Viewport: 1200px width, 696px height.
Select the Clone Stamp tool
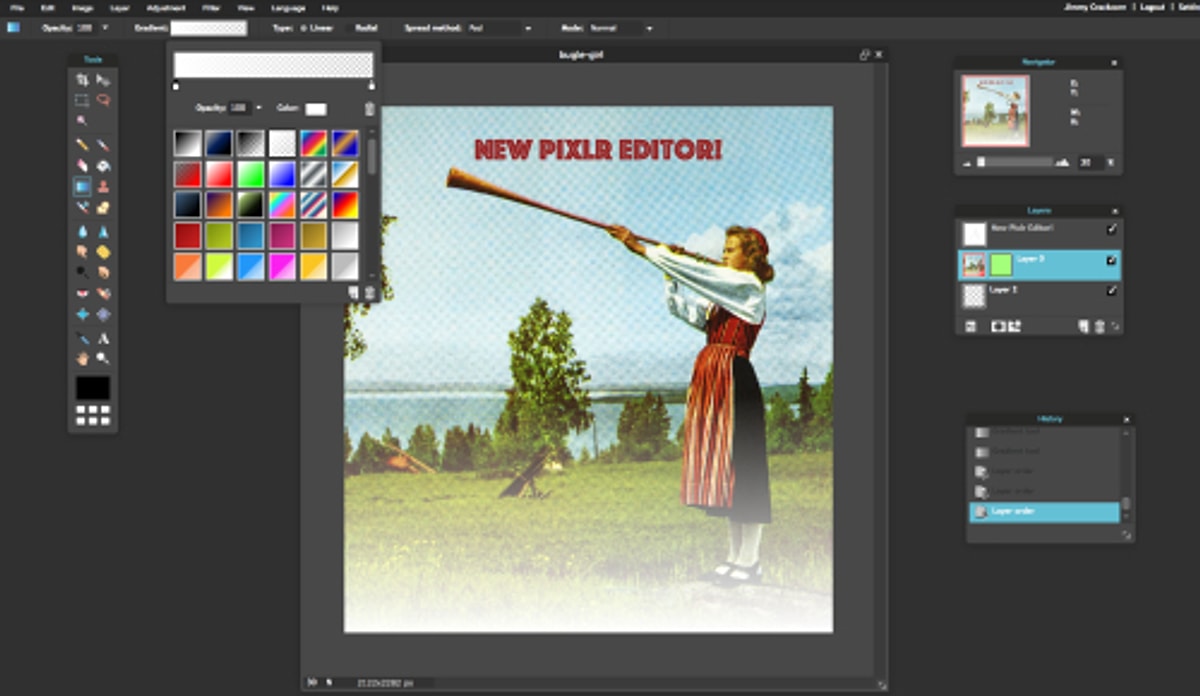pyautogui.click(x=103, y=187)
